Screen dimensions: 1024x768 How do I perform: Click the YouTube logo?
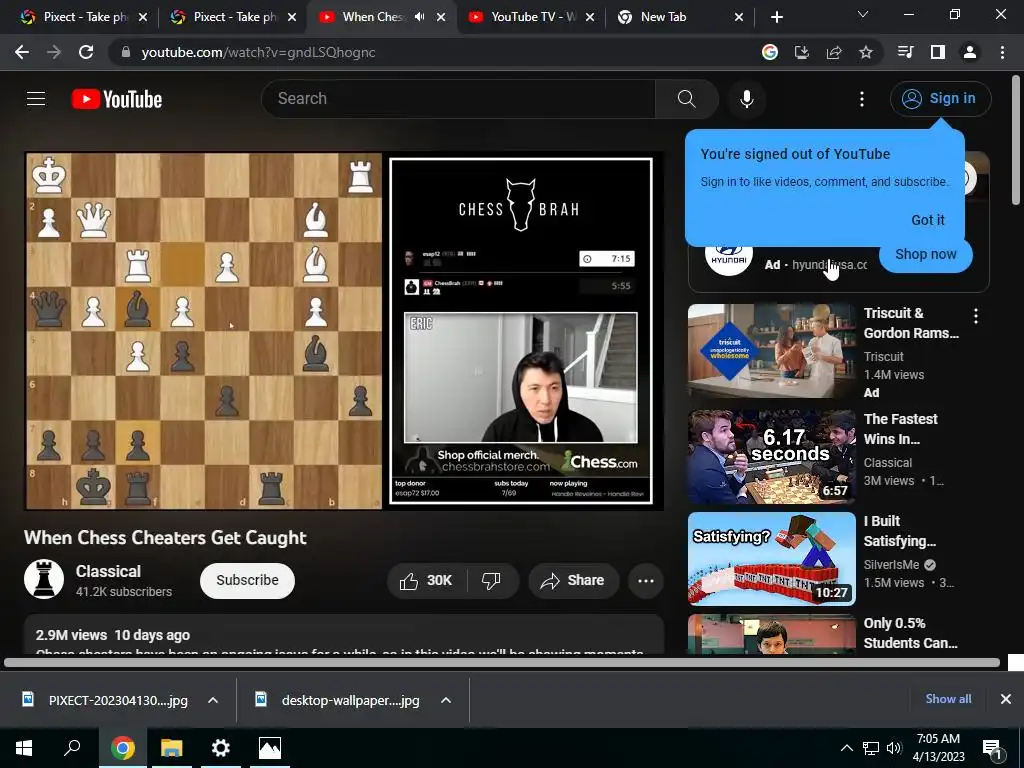[117, 99]
